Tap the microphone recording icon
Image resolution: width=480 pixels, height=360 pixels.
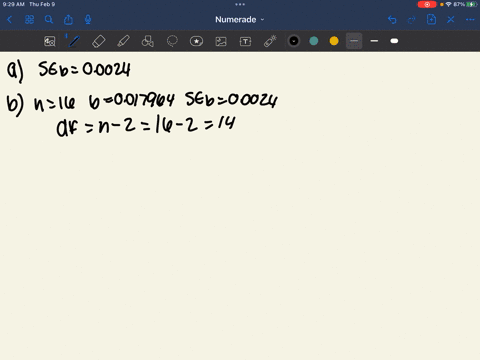click(x=88, y=20)
